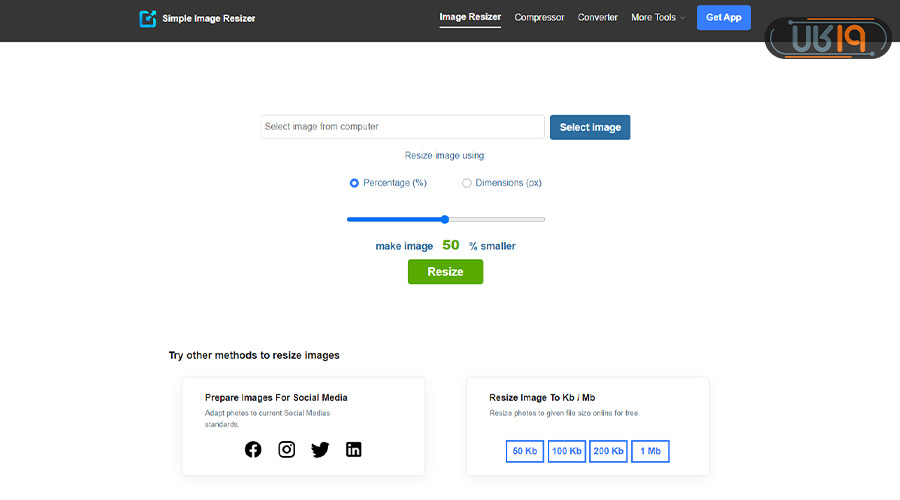Open the Twitter bird icon
The height and width of the screenshot is (500, 900).
[x=320, y=449]
